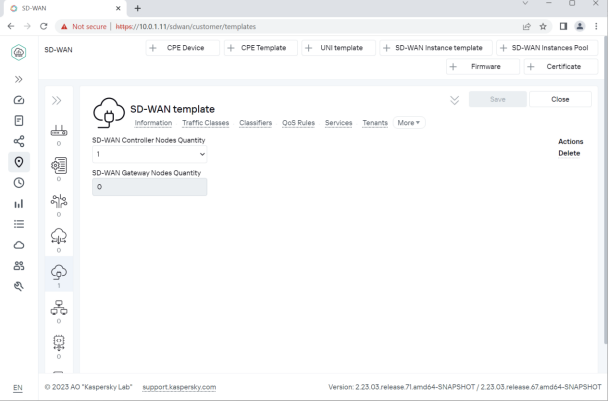Switch language via EN selector
This screenshot has height=405, width=609.
pyautogui.click(x=17, y=388)
